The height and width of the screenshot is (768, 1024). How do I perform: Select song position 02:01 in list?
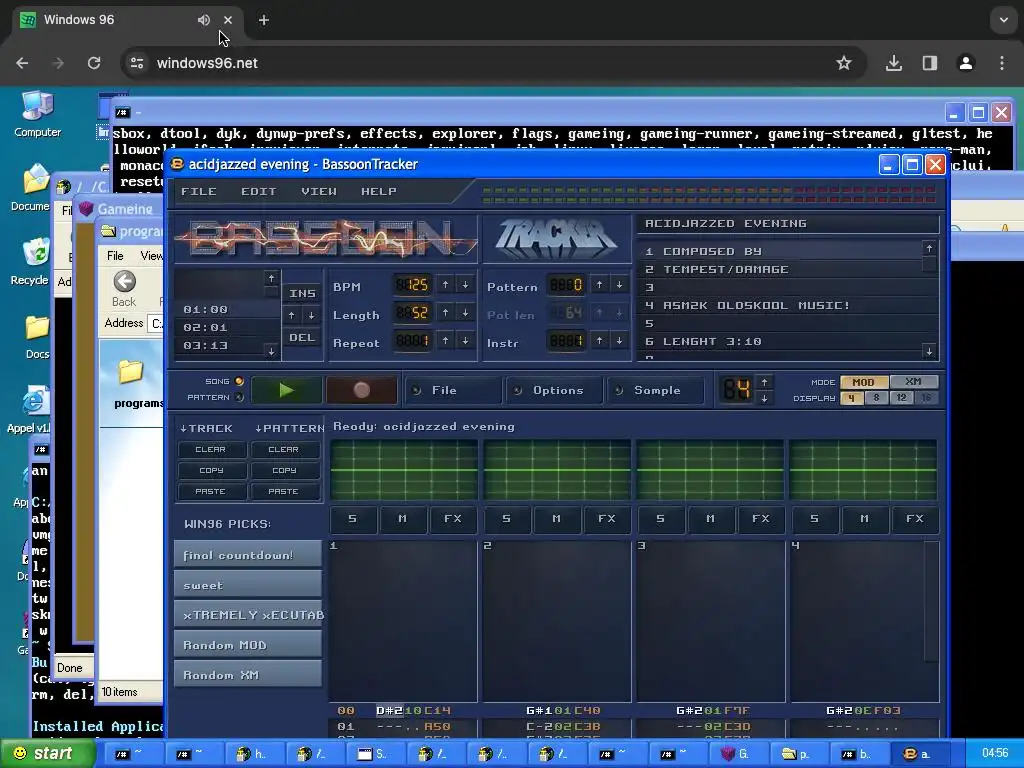[221, 327]
